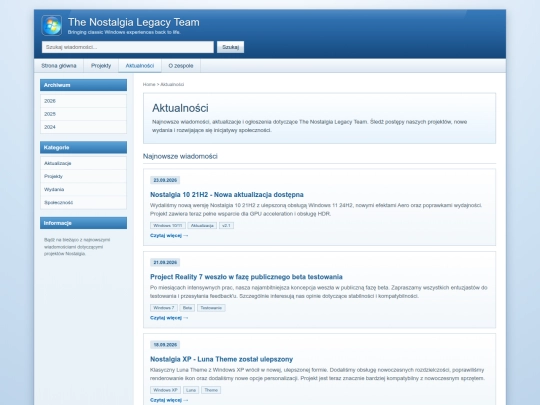
Task: Click the Windows 7 tag
Action: point(164,308)
